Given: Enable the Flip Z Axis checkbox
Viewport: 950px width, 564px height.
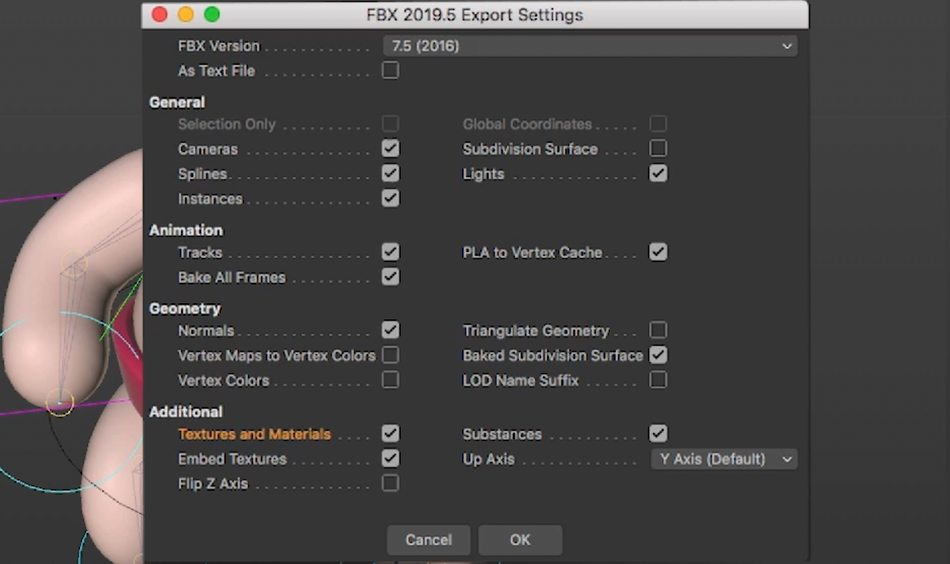Looking at the screenshot, I should (391, 483).
